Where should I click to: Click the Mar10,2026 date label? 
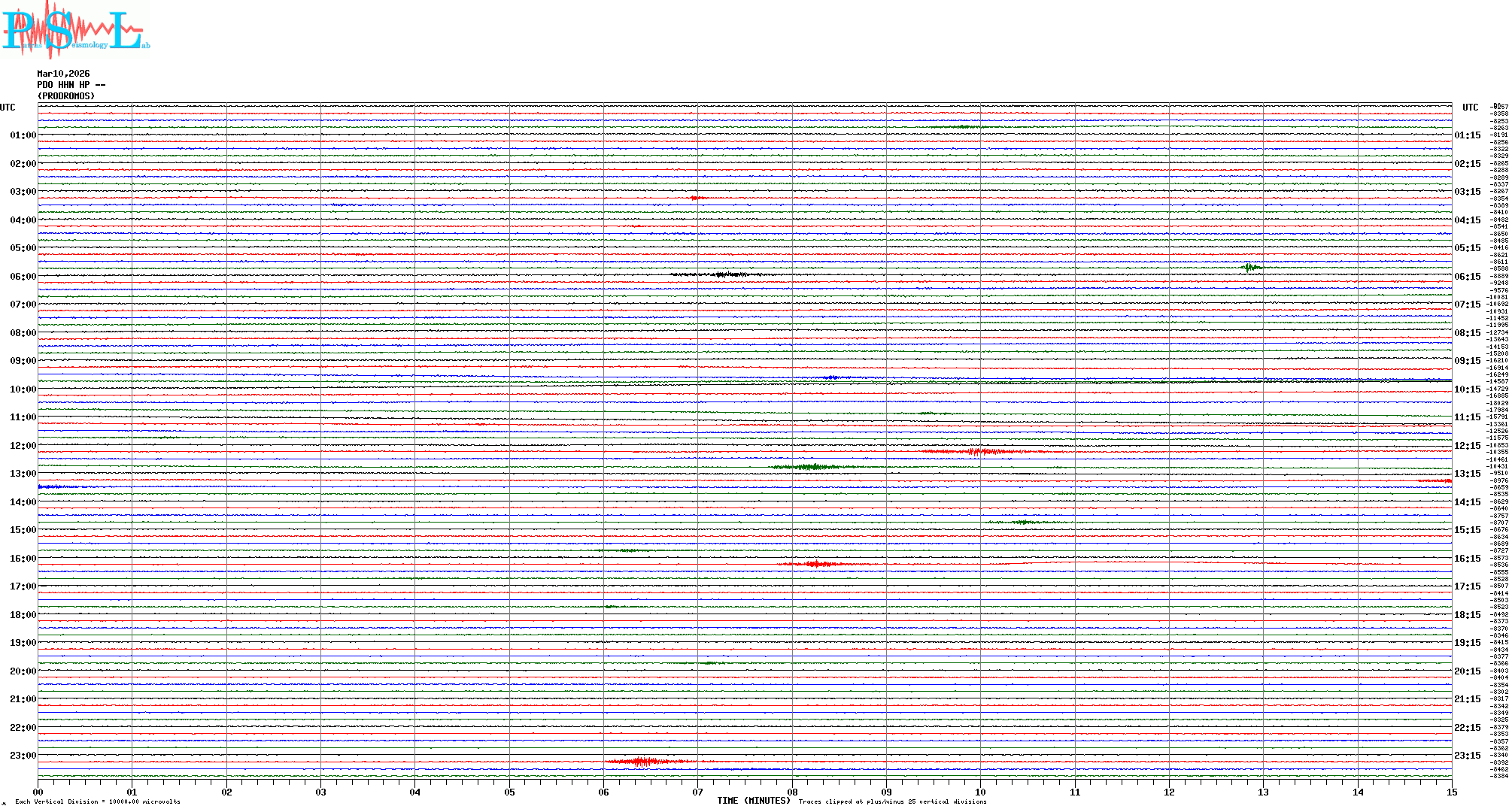click(63, 74)
